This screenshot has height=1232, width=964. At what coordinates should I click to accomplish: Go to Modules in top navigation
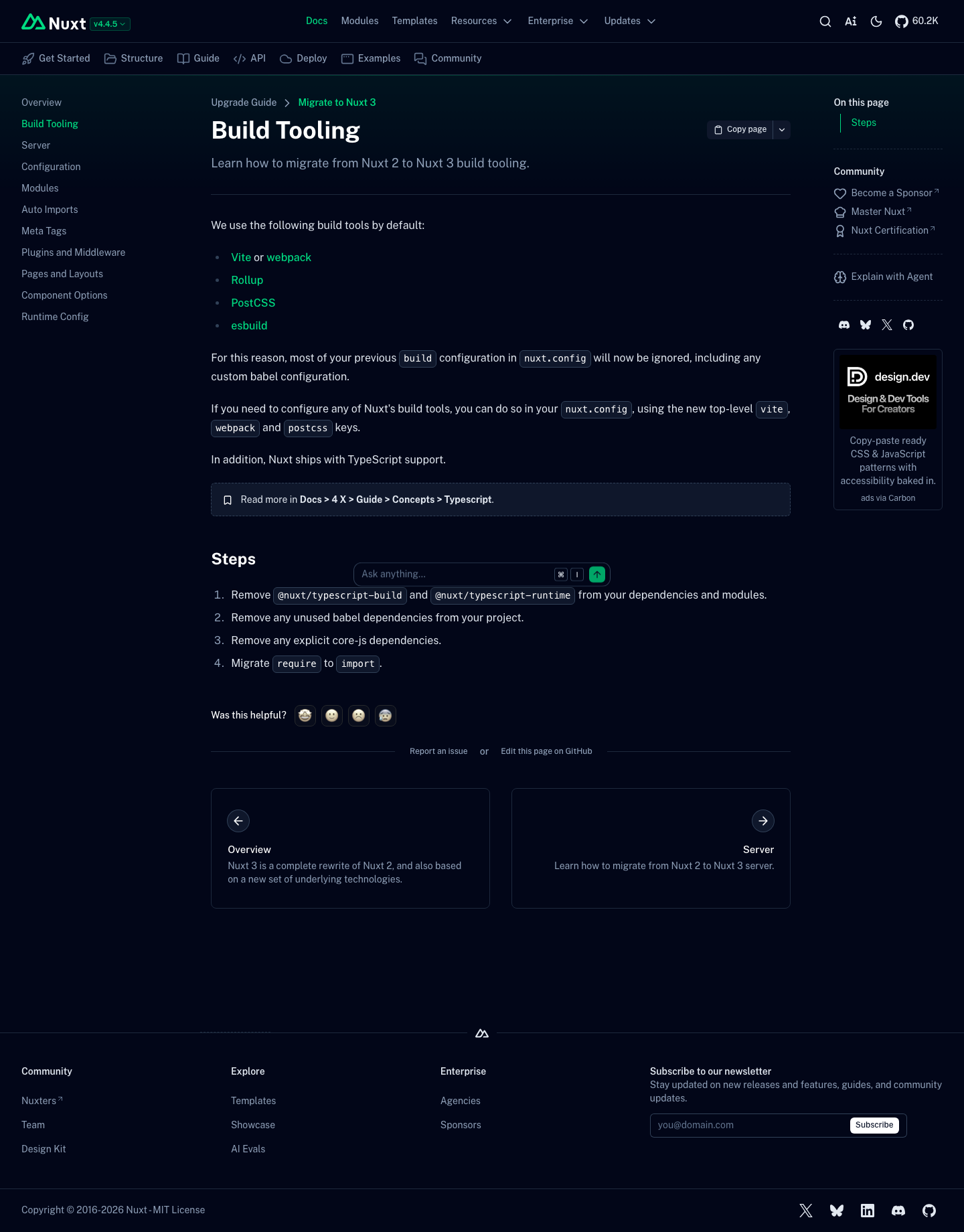tap(359, 21)
